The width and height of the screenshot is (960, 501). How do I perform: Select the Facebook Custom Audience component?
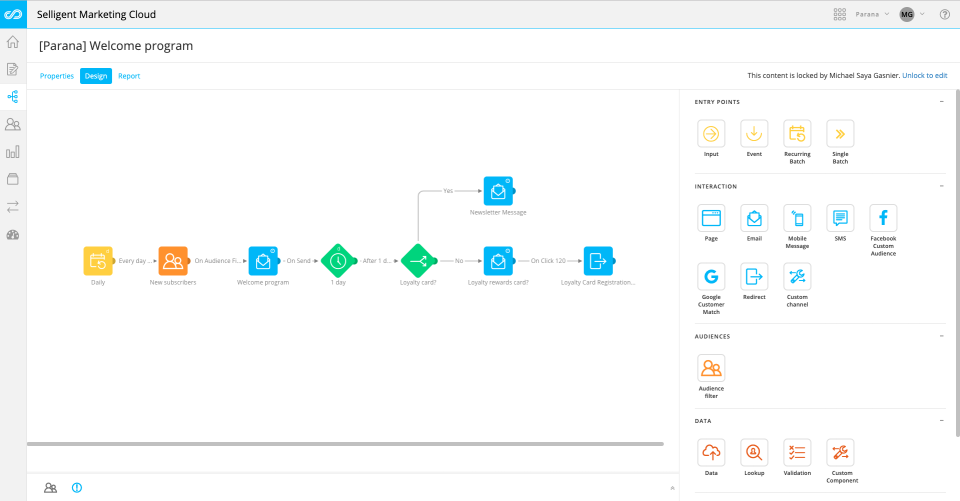[x=883, y=218]
